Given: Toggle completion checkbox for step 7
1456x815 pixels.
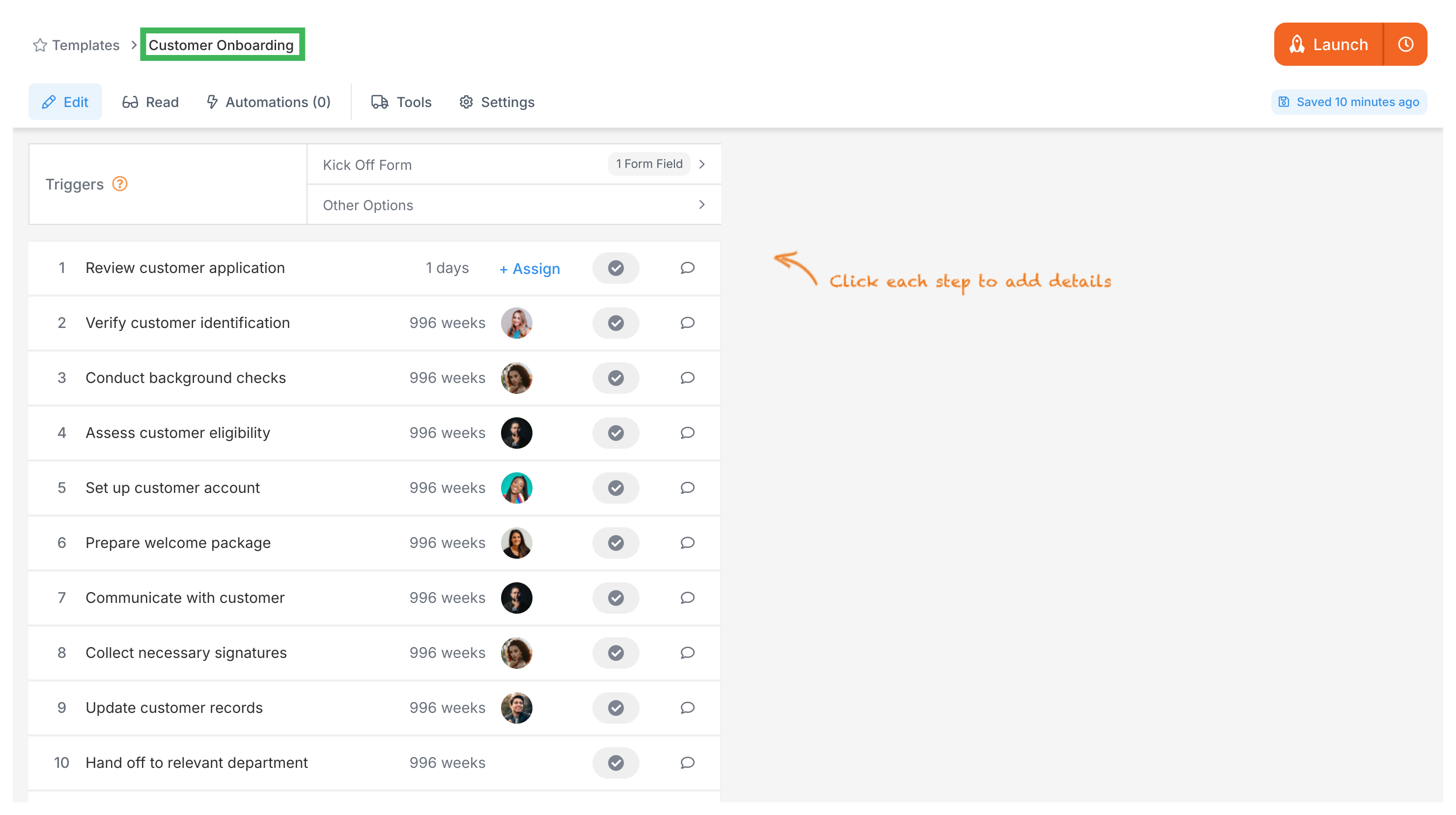Looking at the screenshot, I should tap(616, 597).
